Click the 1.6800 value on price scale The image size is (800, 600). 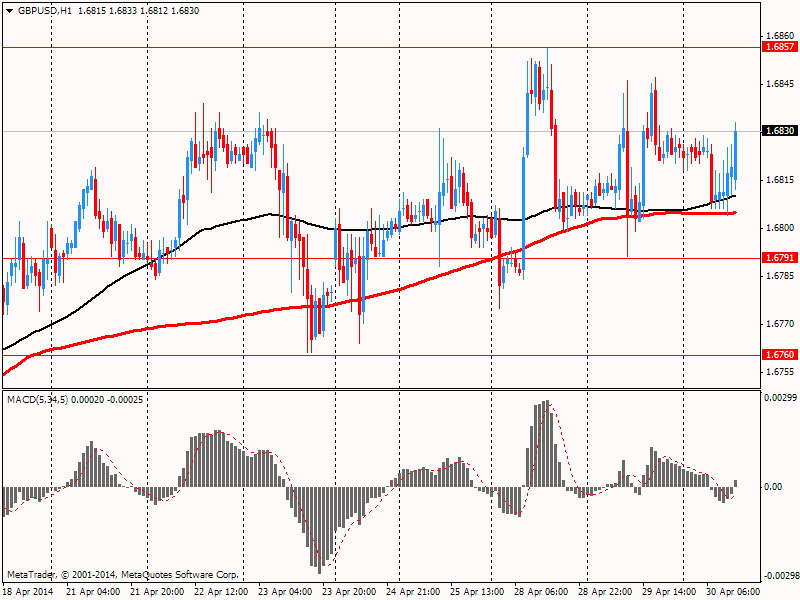[778, 227]
